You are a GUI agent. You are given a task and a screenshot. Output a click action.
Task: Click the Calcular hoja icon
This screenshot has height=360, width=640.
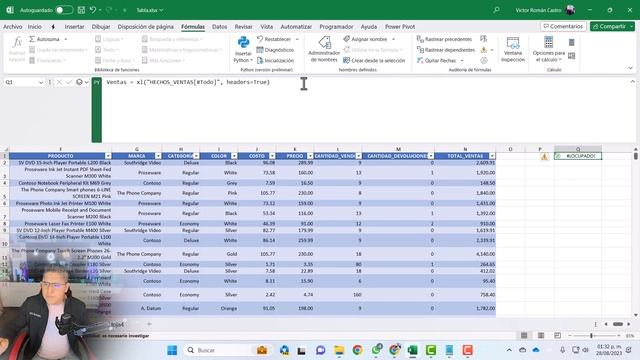(571, 56)
